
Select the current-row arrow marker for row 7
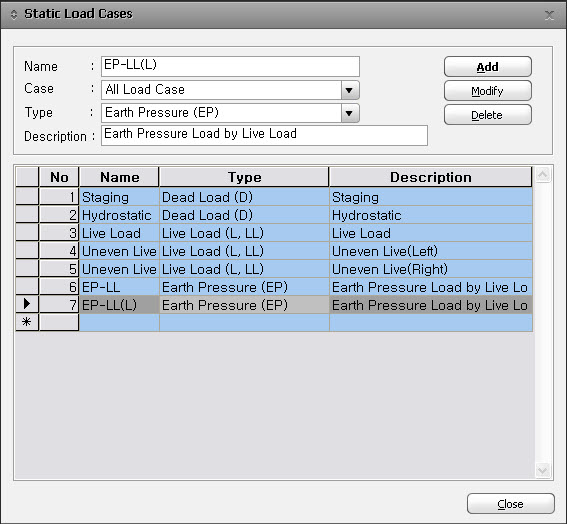[x=27, y=304]
